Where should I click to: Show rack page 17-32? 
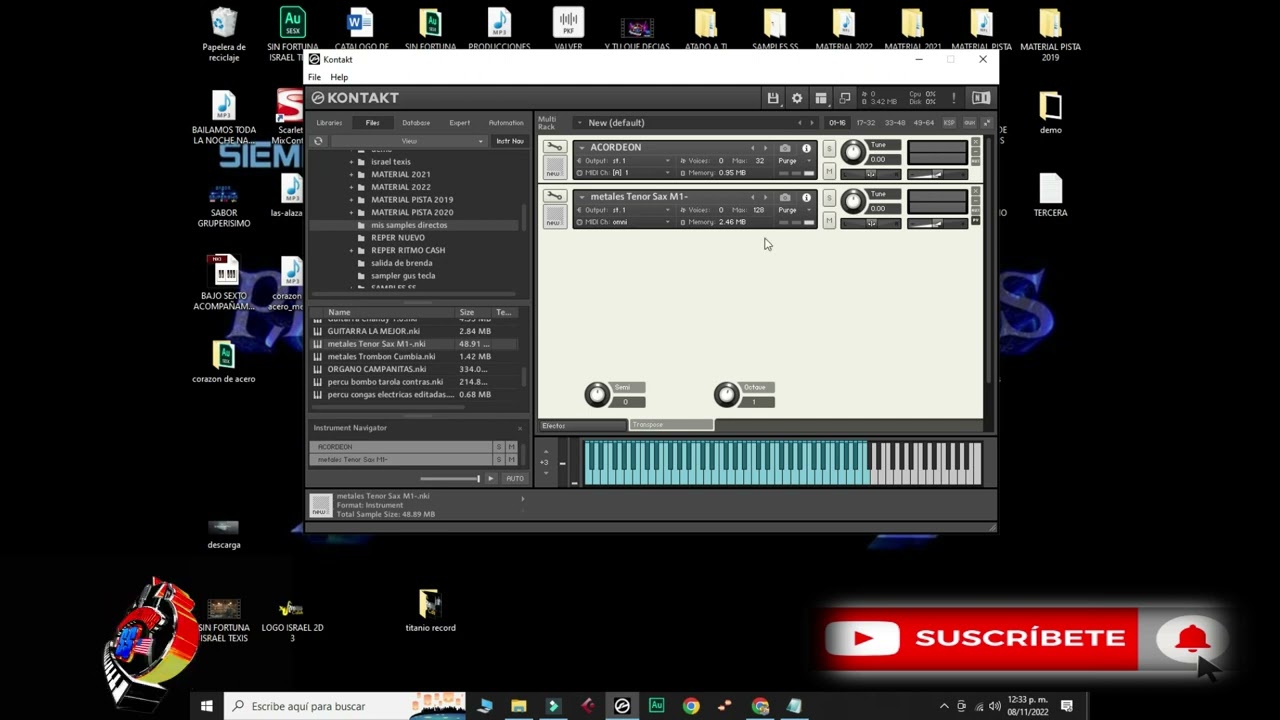point(866,123)
